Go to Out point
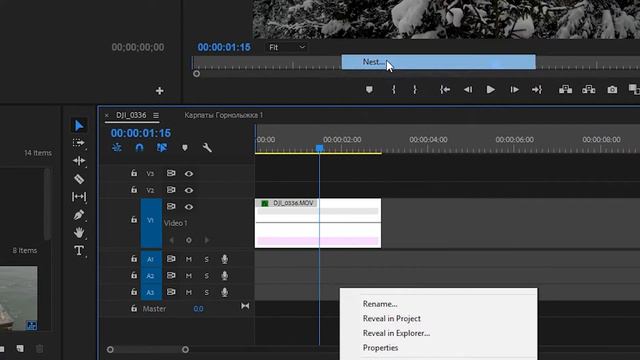 537,89
